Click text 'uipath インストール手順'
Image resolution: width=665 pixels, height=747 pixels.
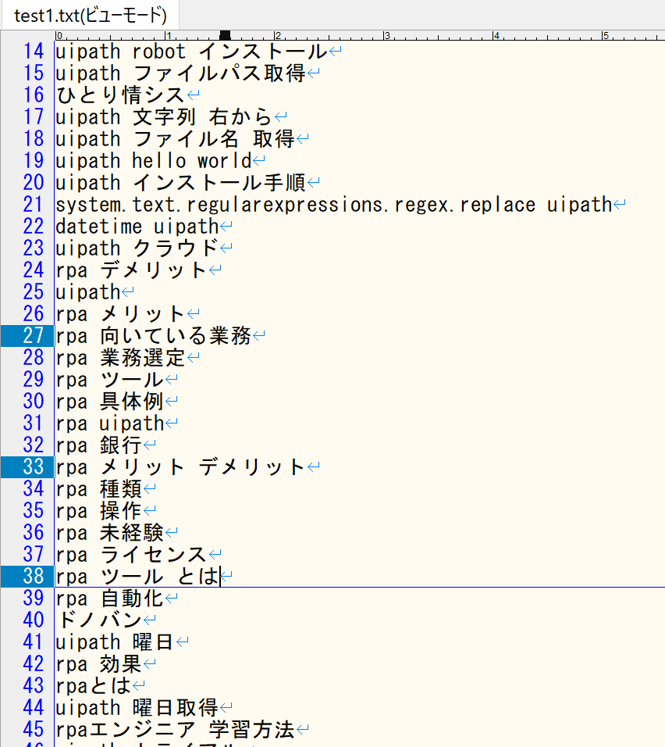tap(181, 182)
